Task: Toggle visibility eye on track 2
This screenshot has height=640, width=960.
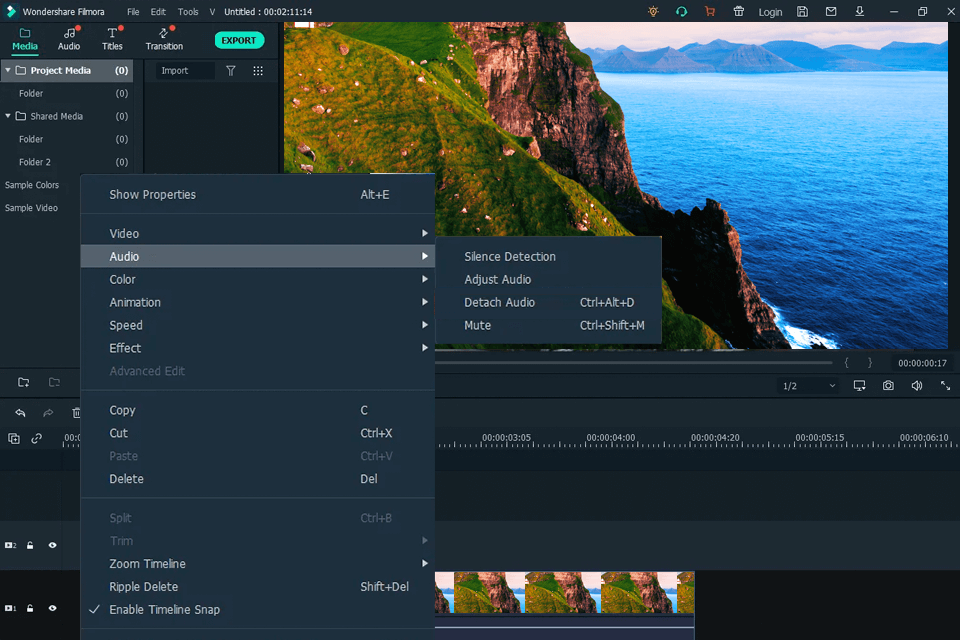Action: [53, 545]
